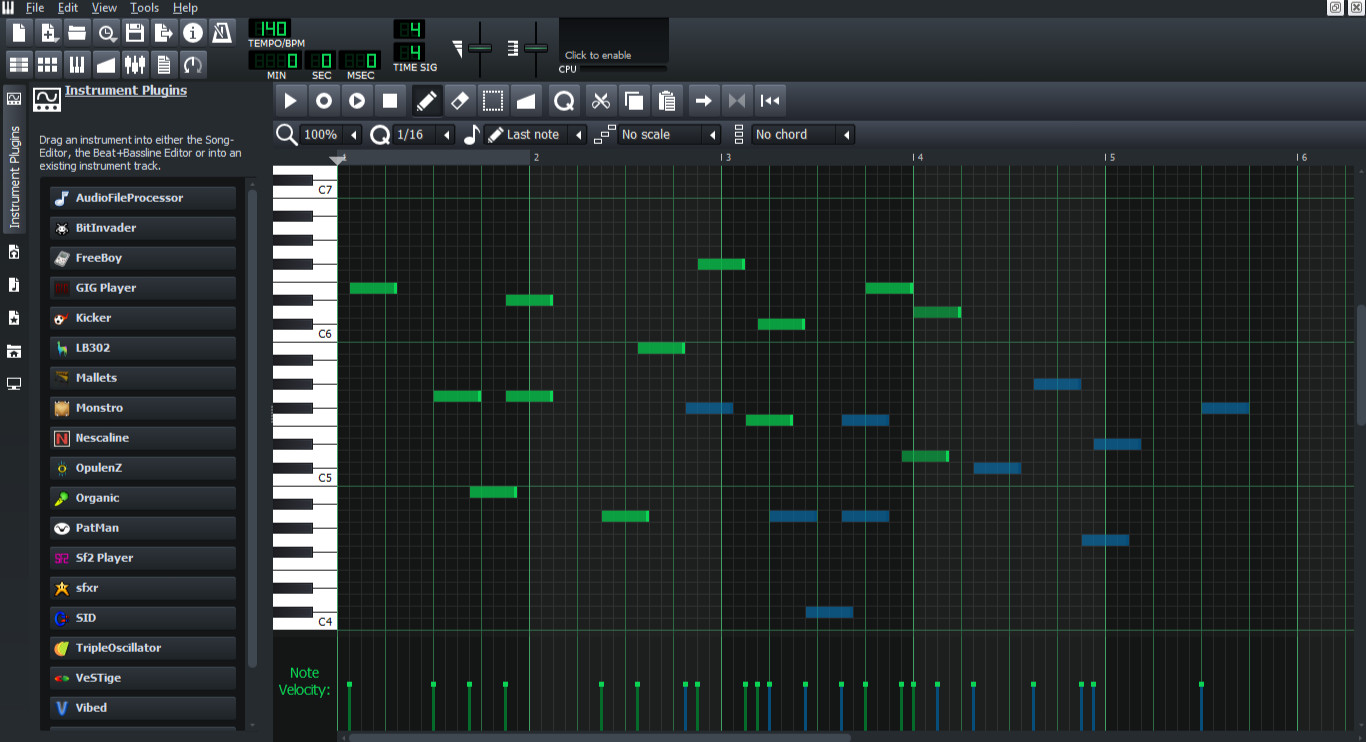1366x742 pixels.
Task: Enable Select mode with dotted rectangle tool
Action: pyautogui.click(x=493, y=101)
